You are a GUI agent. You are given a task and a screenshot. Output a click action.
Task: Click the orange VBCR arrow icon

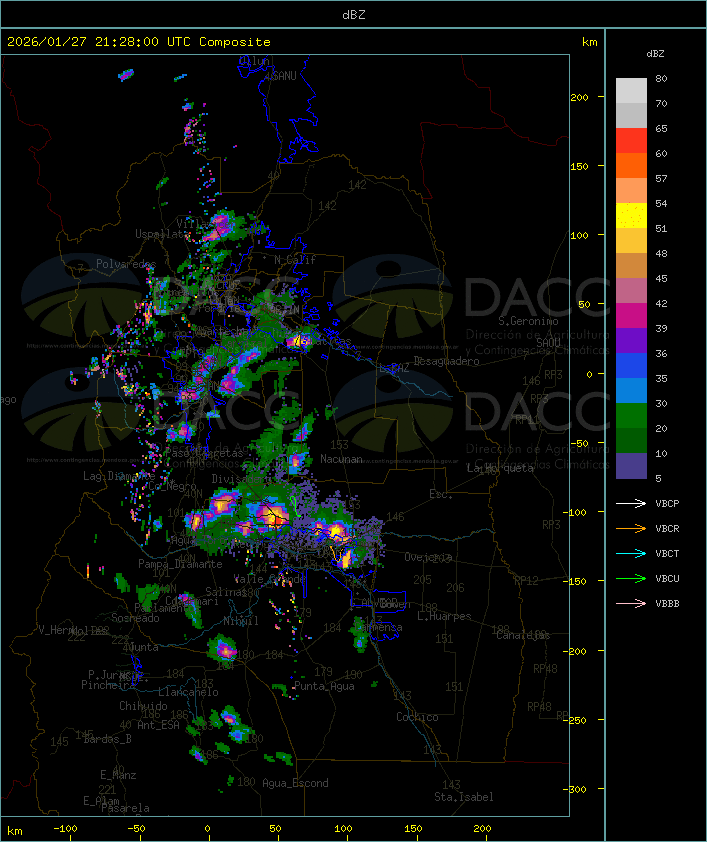pos(631,528)
